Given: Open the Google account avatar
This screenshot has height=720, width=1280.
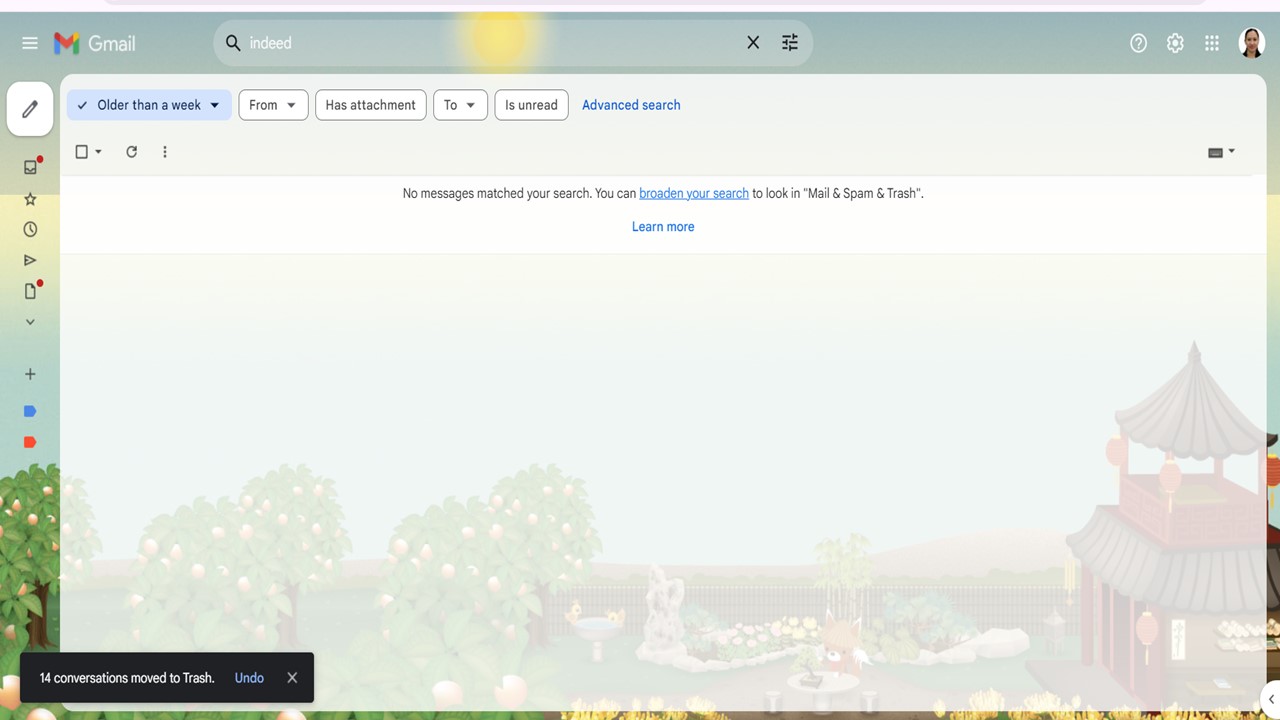Looking at the screenshot, I should point(1252,43).
